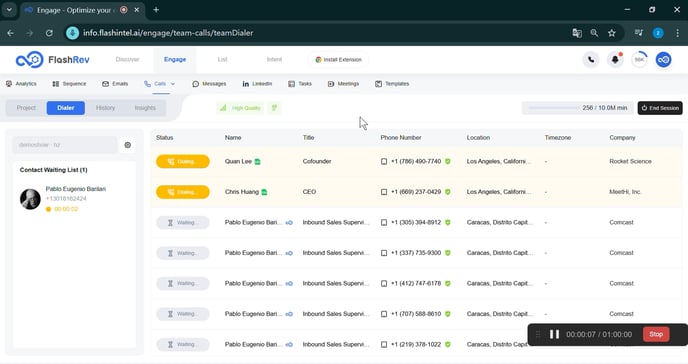Click the End Session button
The width and height of the screenshot is (688, 364).
click(x=660, y=108)
